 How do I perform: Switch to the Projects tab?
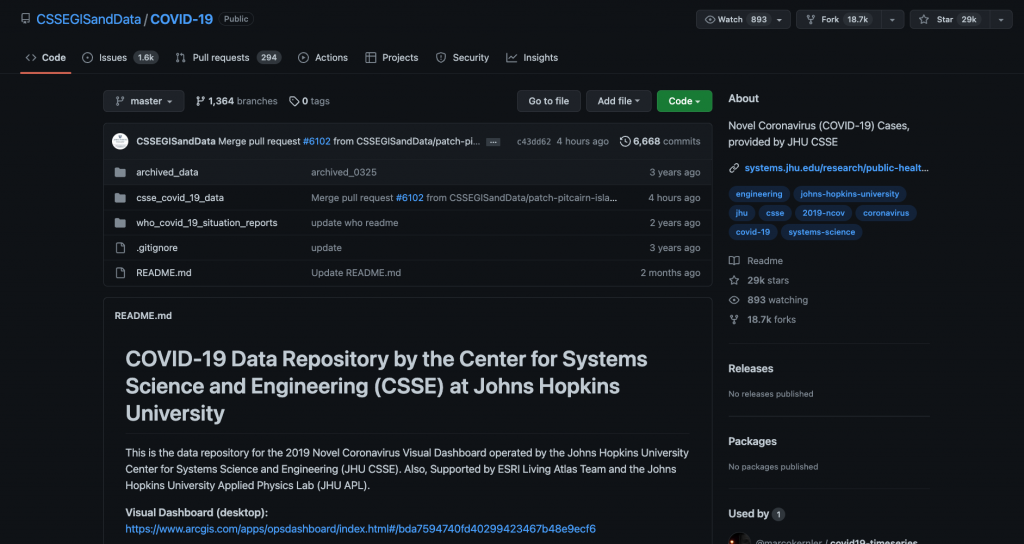(x=392, y=57)
